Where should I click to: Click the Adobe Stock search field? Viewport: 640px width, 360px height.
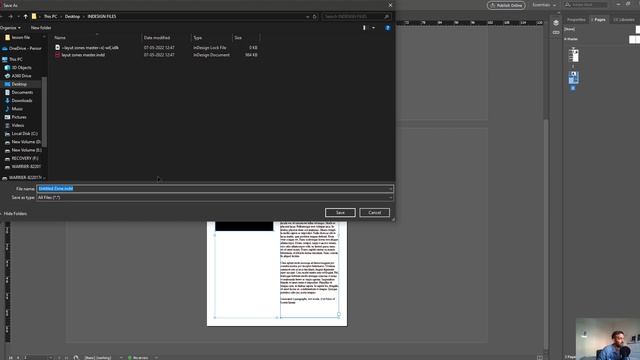[x=586, y=5]
